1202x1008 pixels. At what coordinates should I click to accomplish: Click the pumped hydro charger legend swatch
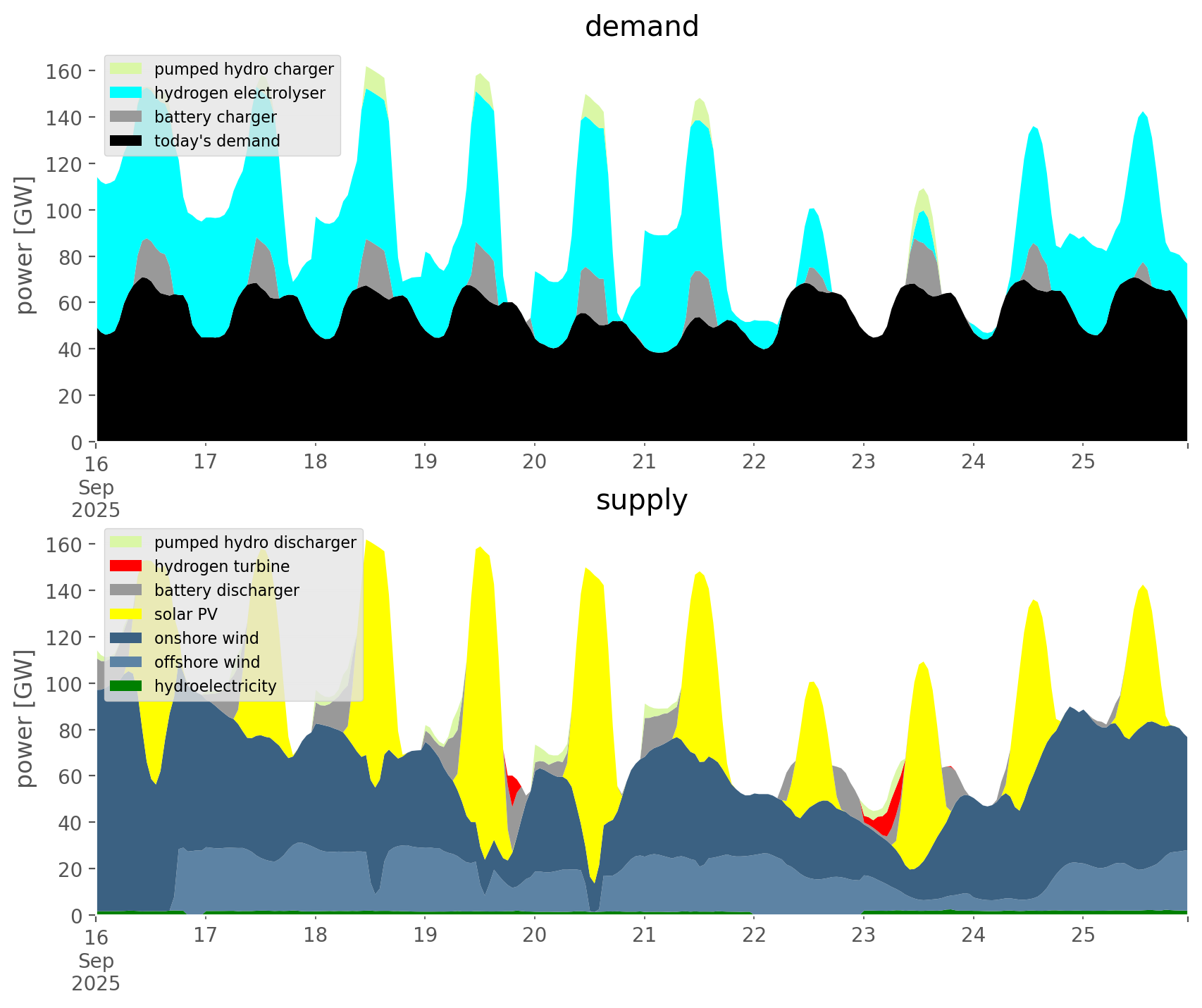(126, 69)
